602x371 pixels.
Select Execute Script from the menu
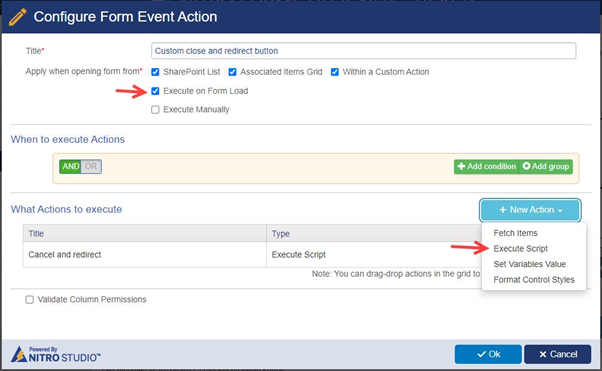tap(521, 248)
